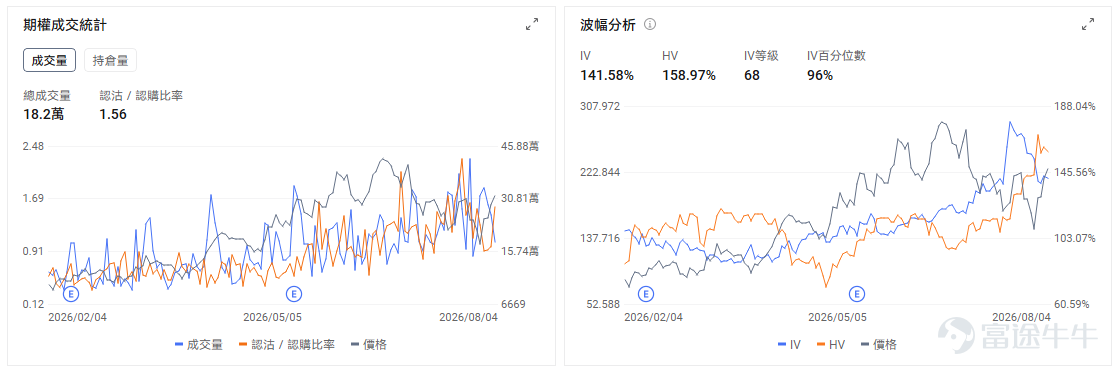Click the IV百分位數 value 96%

tap(820, 76)
